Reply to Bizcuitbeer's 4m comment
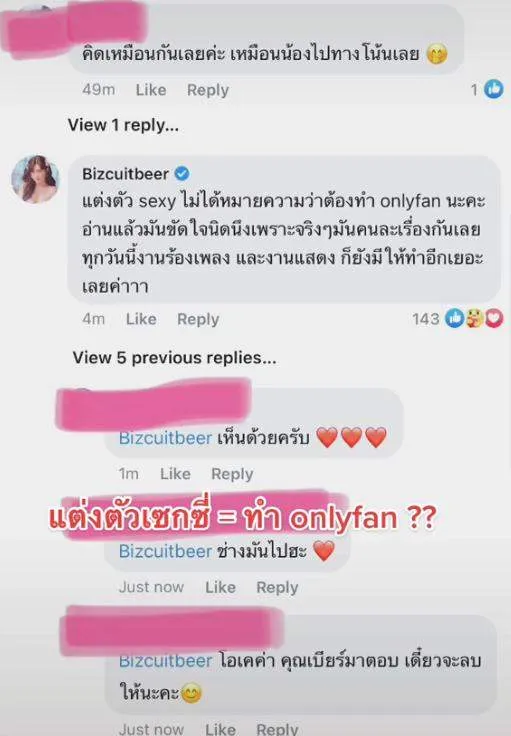 click(198, 320)
